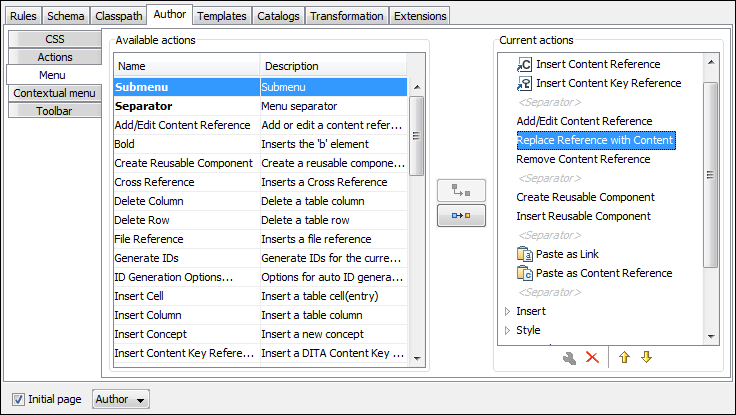Image resolution: width=736 pixels, height=415 pixels.
Task: Select the Paste as Link icon
Action: tap(525, 254)
